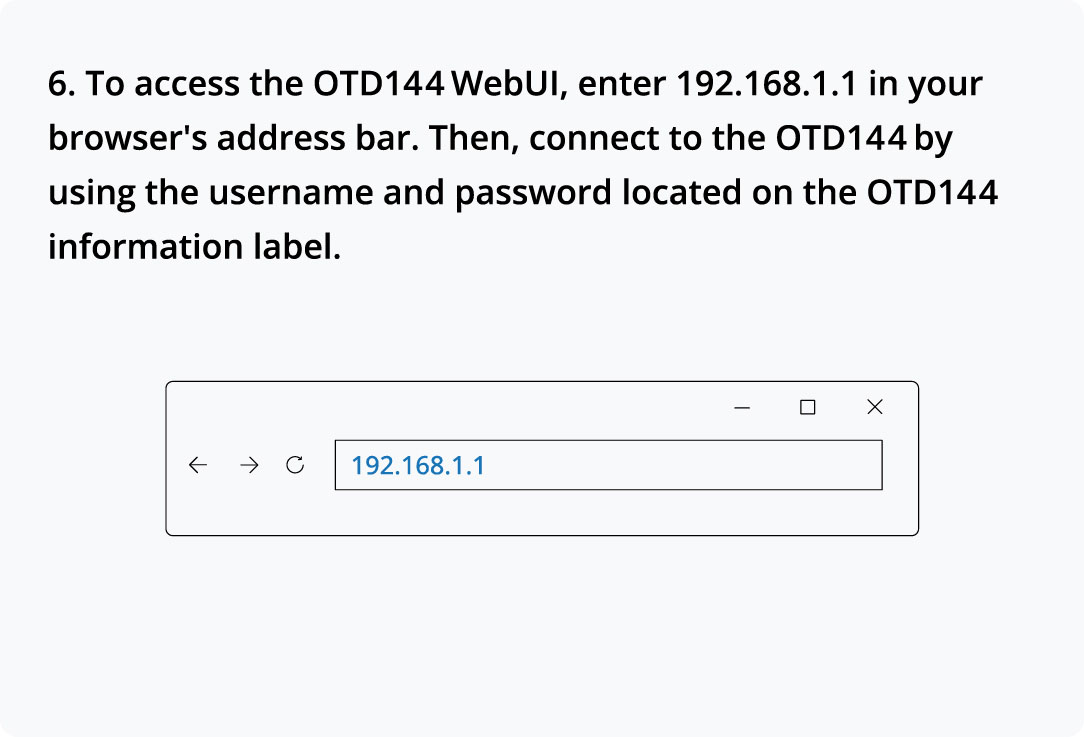Minimize the illustrated browser window
Viewport: 1084px width, 737px height.
[x=742, y=407]
